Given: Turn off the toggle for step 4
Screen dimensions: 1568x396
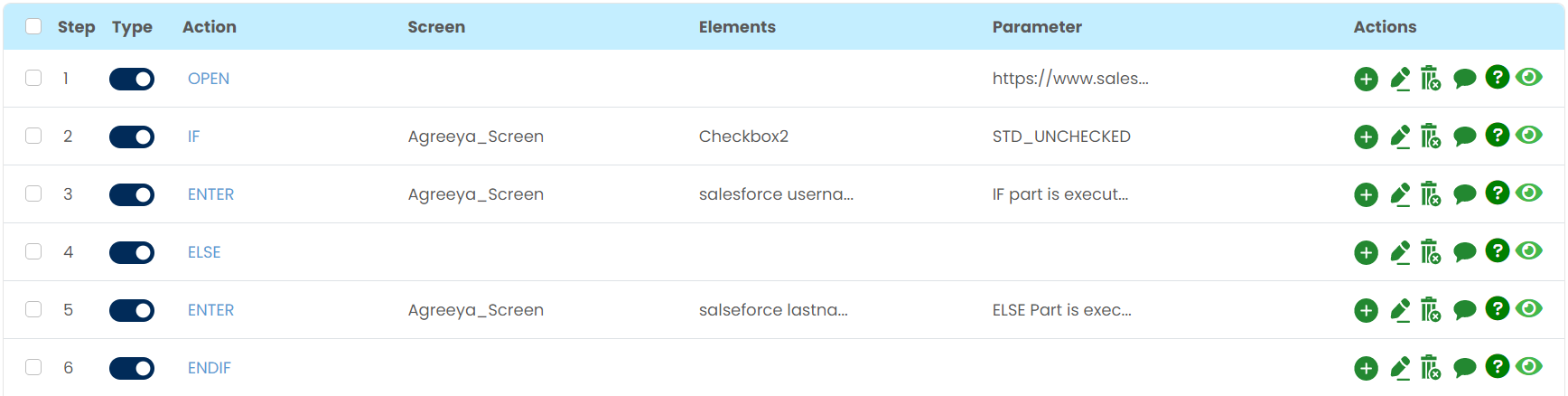Looking at the screenshot, I should tap(132, 253).
